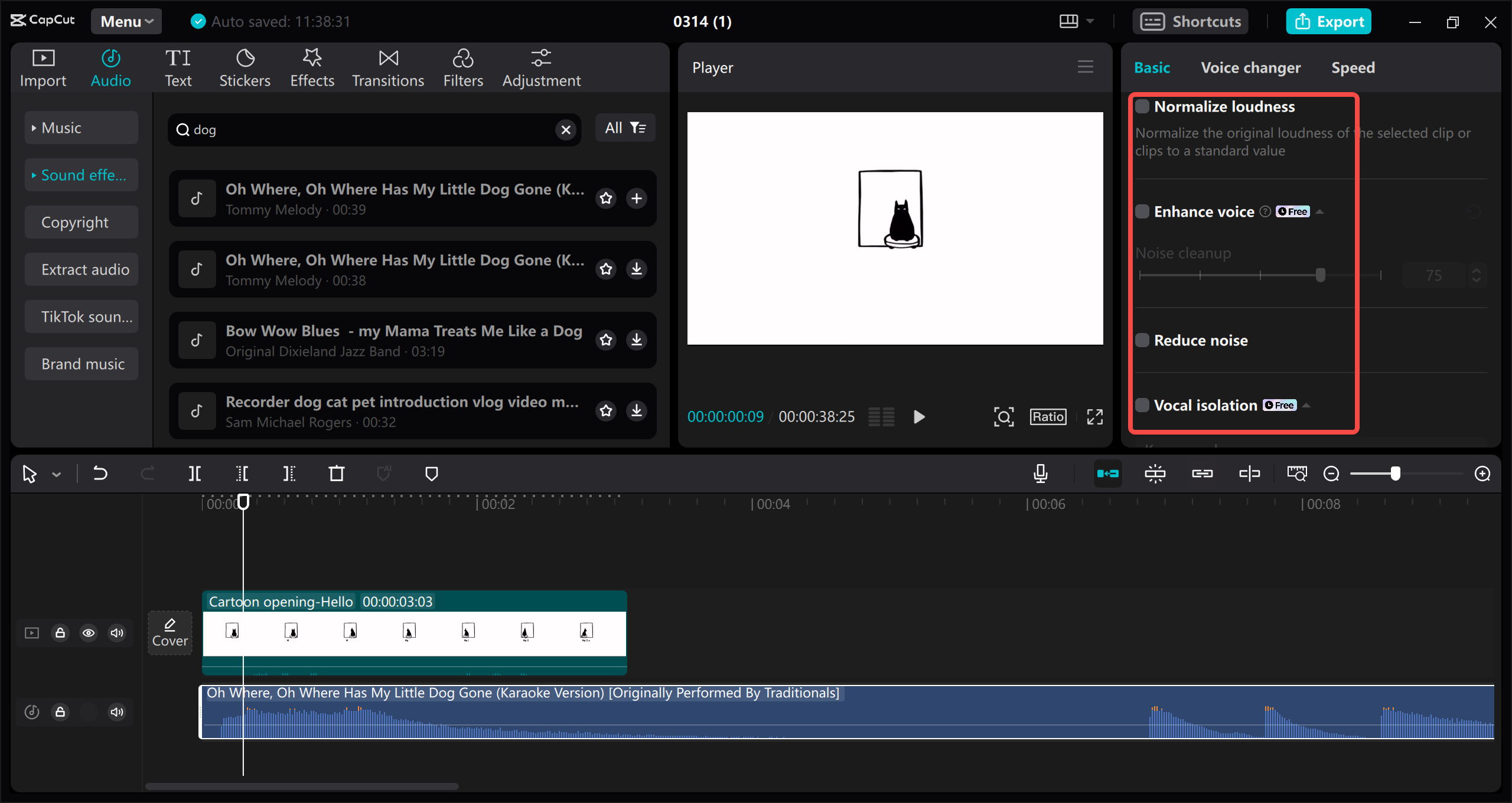Select the Split tool in the timeline toolbar
Image resolution: width=1512 pixels, height=803 pixels.
pyautogui.click(x=195, y=473)
